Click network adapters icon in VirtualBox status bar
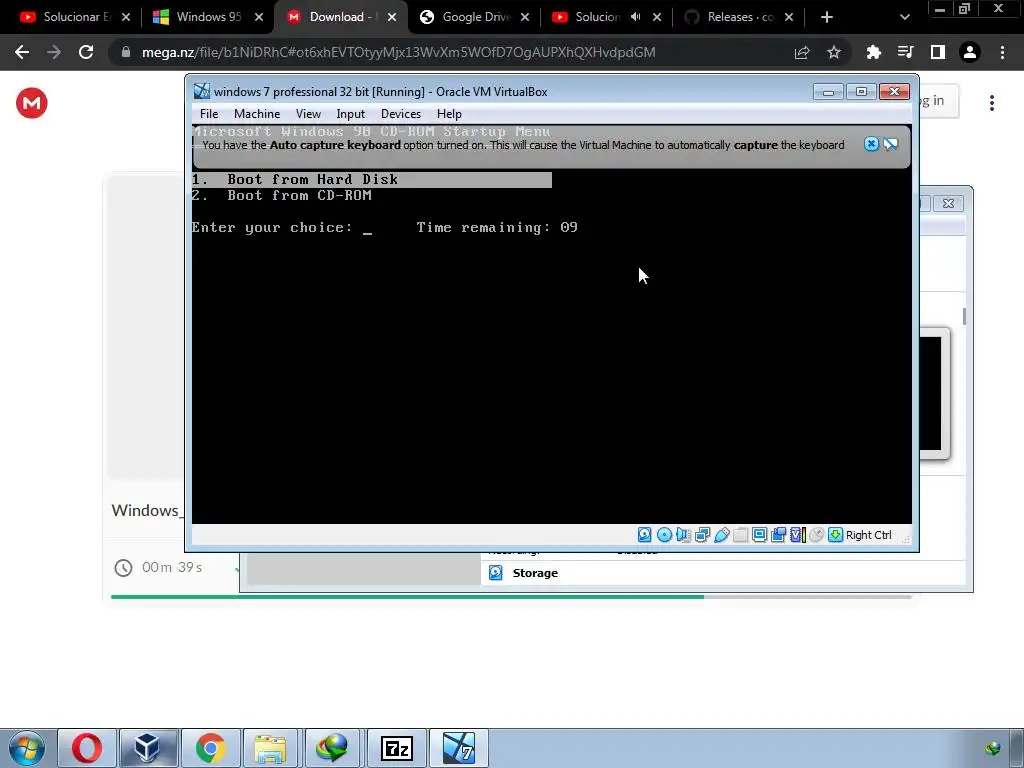Screen dimensions: 1024x768 pyautogui.click(x=703, y=535)
